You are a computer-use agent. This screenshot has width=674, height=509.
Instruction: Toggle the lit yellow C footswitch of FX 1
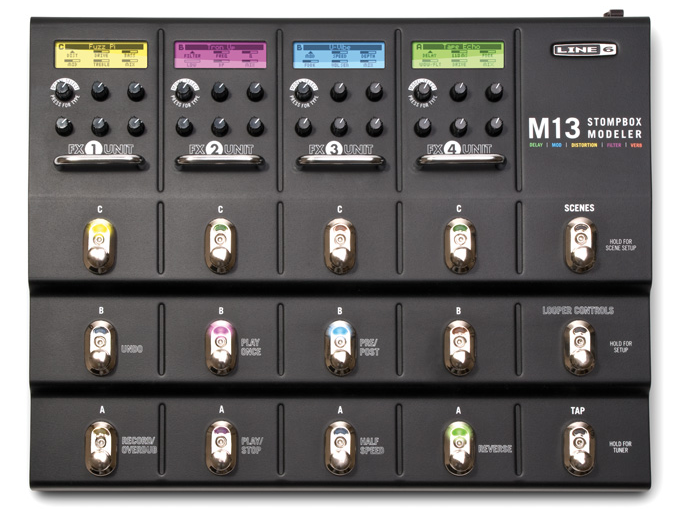point(99,246)
